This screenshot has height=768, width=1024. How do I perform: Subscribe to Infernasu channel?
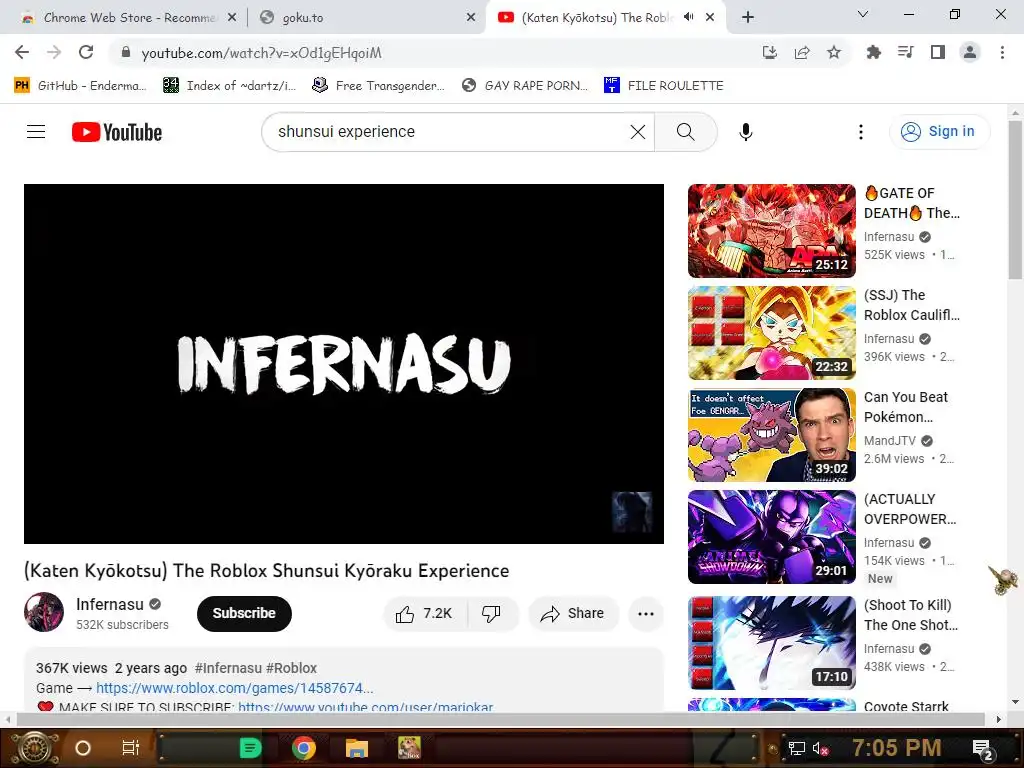244,613
